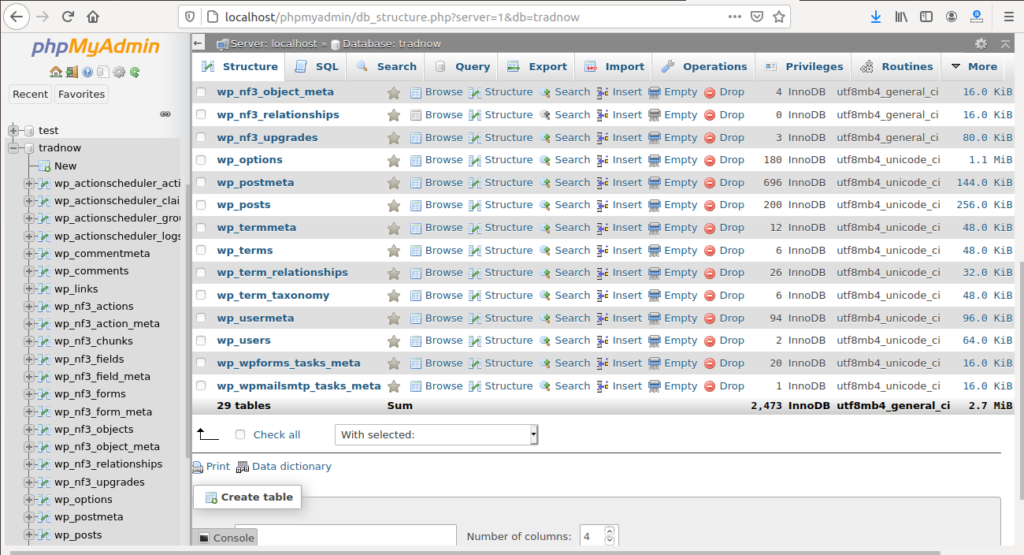The width and height of the screenshot is (1024, 555).
Task: Reload navigation panel green icon
Action: [x=135, y=72]
